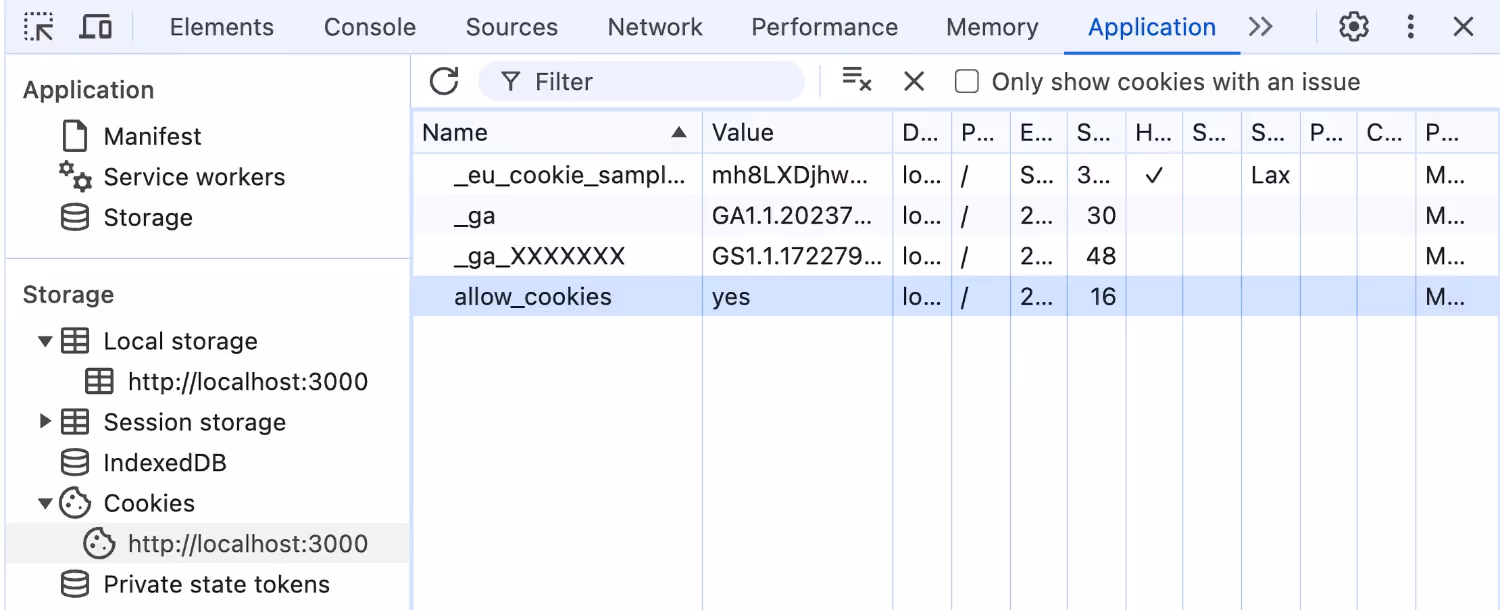Select Manifest in the Application sidebar
Image resolution: width=1500 pixels, height=610 pixels.
[152, 136]
